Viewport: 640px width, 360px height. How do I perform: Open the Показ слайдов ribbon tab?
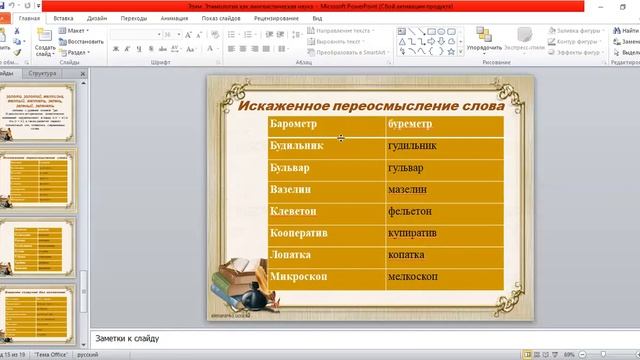pyautogui.click(x=221, y=18)
